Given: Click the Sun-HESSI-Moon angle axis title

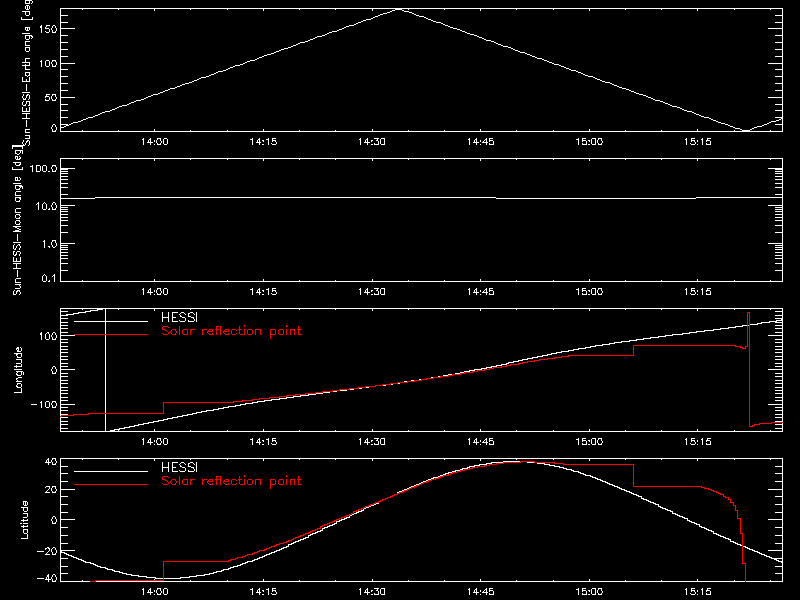Looking at the screenshot, I should tap(17, 219).
